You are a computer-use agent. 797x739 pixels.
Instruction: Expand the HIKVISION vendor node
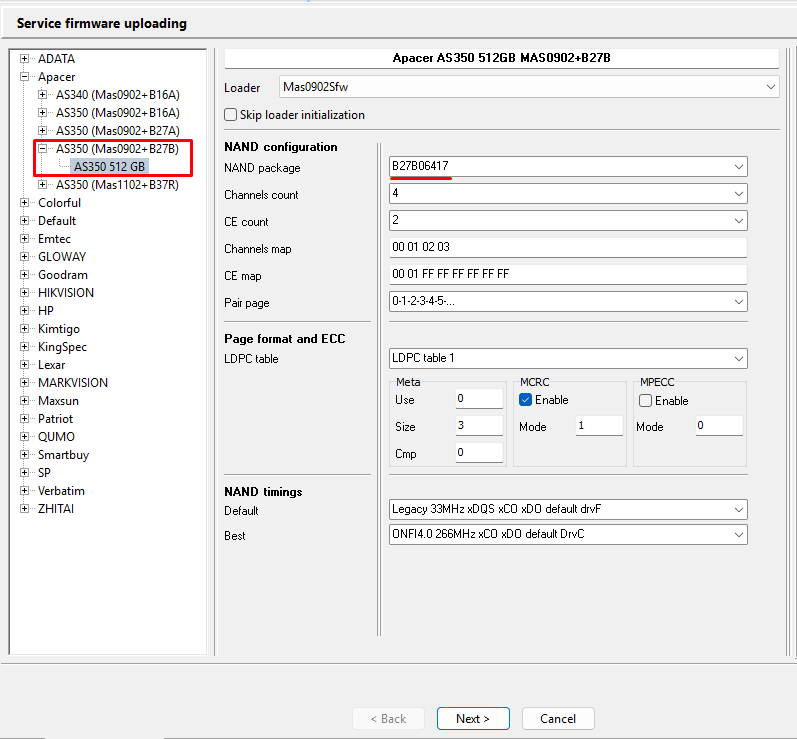(x=24, y=293)
